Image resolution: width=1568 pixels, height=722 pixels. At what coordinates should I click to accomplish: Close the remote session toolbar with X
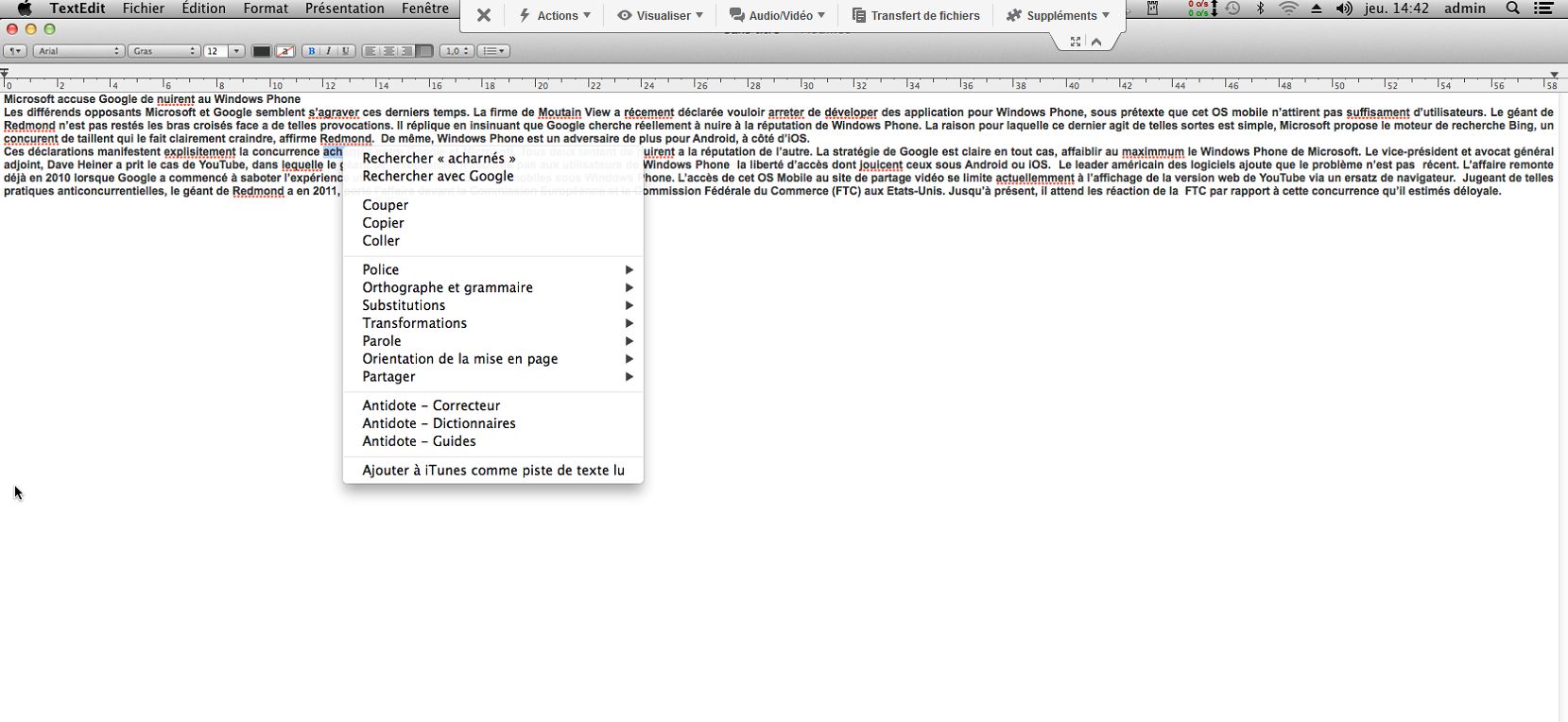[484, 15]
